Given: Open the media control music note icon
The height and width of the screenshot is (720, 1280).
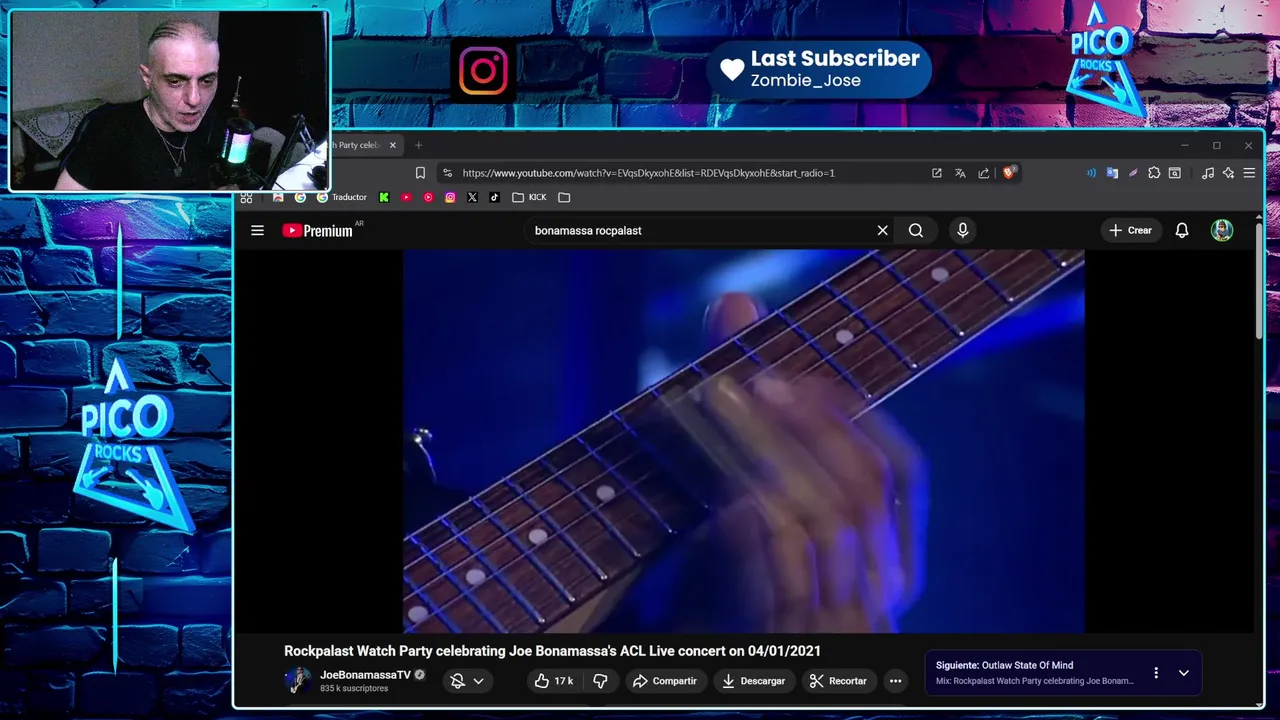Looking at the screenshot, I should pos(1208,173).
